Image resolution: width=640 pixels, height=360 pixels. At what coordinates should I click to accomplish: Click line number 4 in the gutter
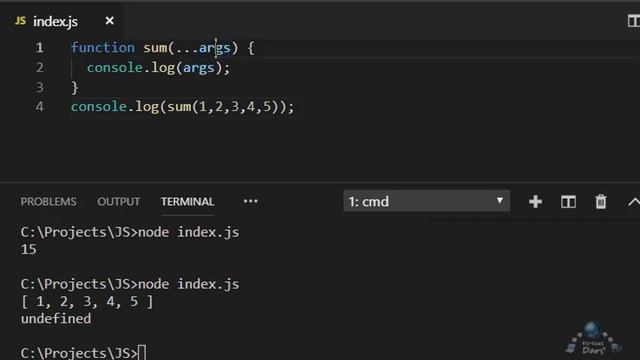pyautogui.click(x=40, y=107)
